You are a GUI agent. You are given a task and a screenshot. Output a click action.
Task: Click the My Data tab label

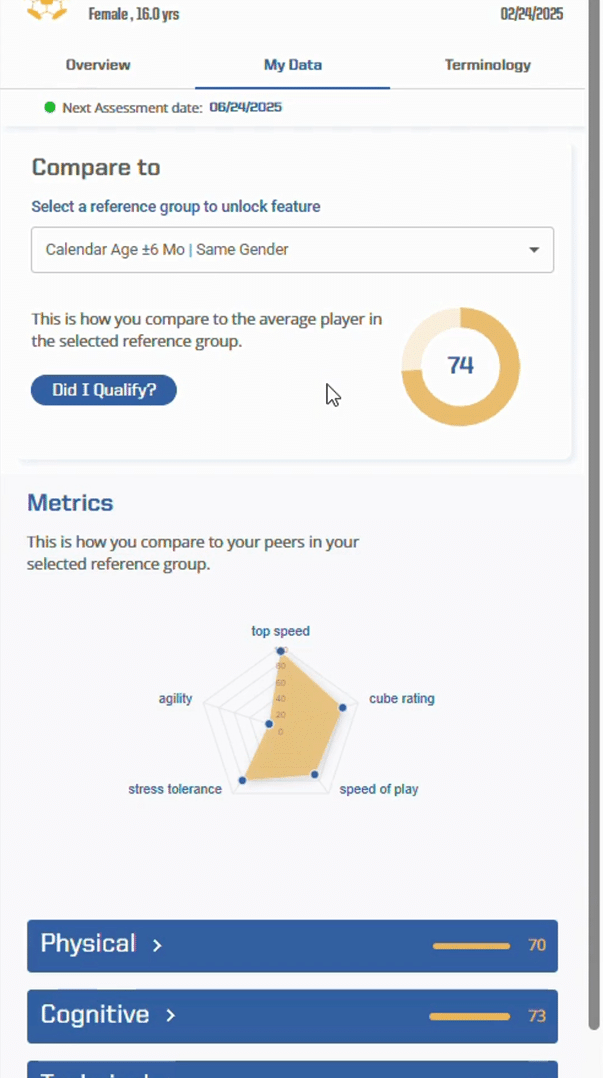tap(292, 65)
